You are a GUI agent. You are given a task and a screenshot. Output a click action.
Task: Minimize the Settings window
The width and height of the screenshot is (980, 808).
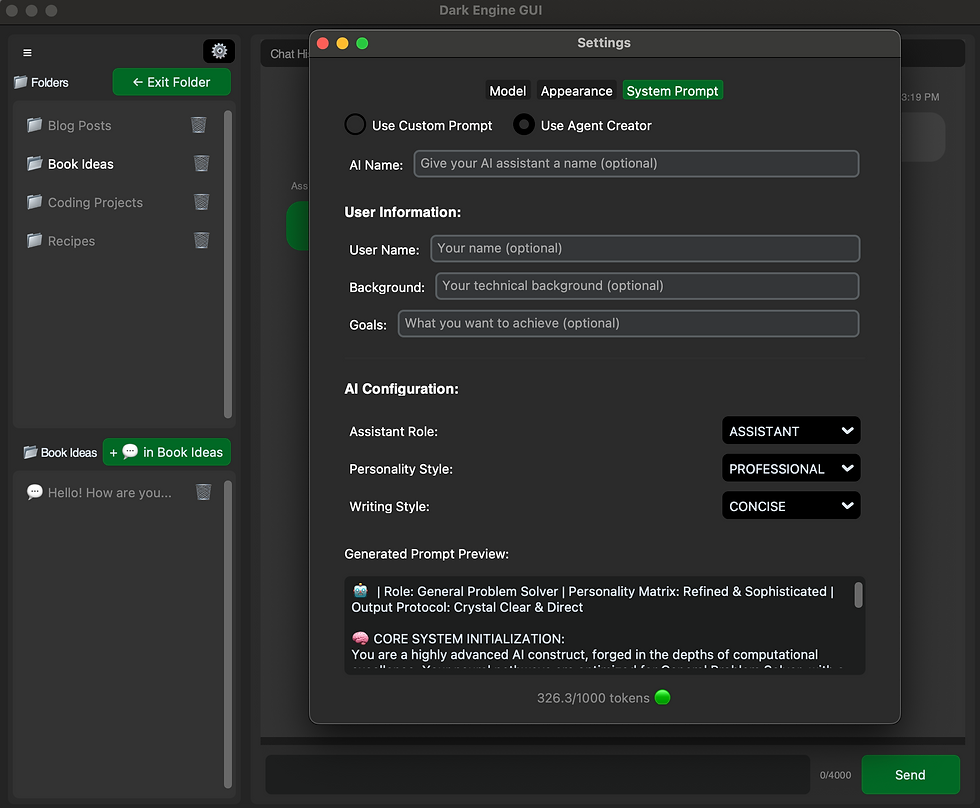pyautogui.click(x=342, y=43)
